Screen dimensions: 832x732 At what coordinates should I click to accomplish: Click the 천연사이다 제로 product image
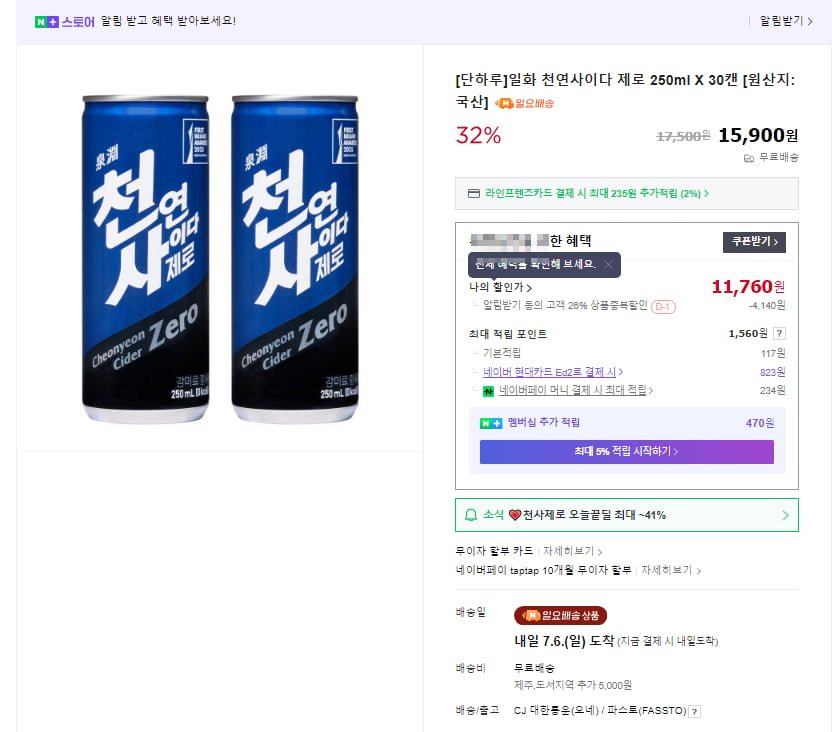tap(219, 259)
